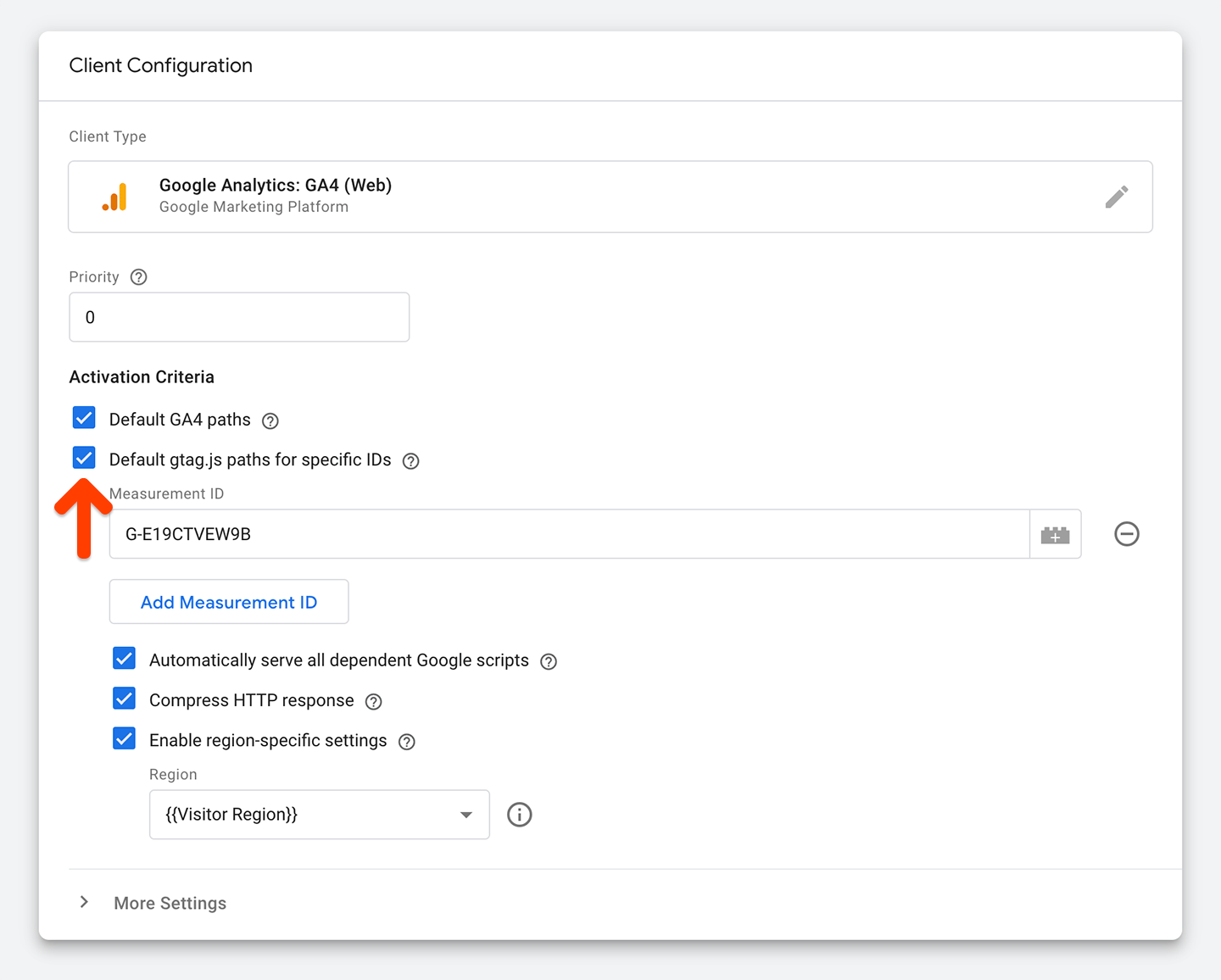
Task: Click help icon for Default gtag.js paths
Action: (411, 461)
